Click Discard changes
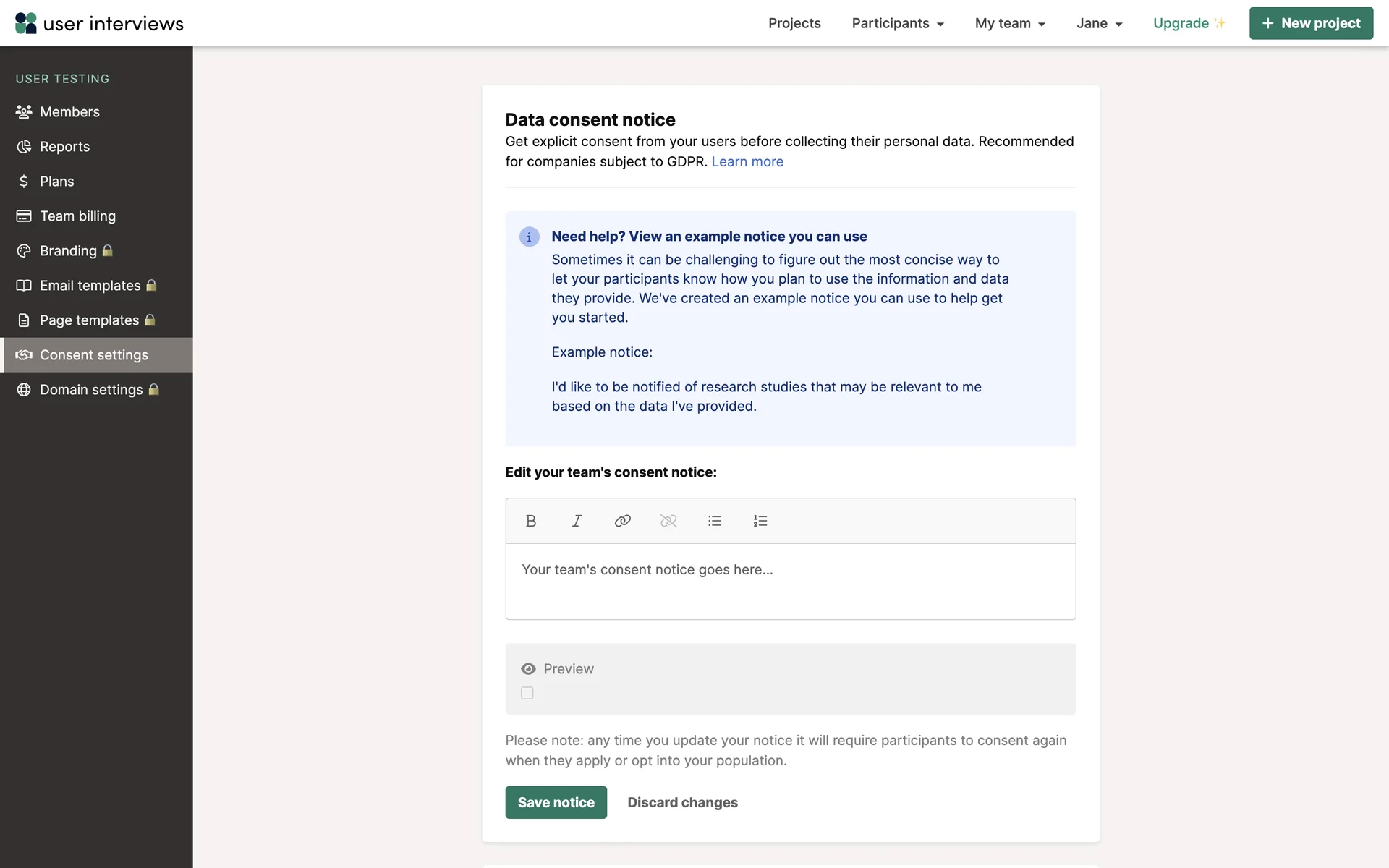Image resolution: width=1389 pixels, height=868 pixels. 682,802
